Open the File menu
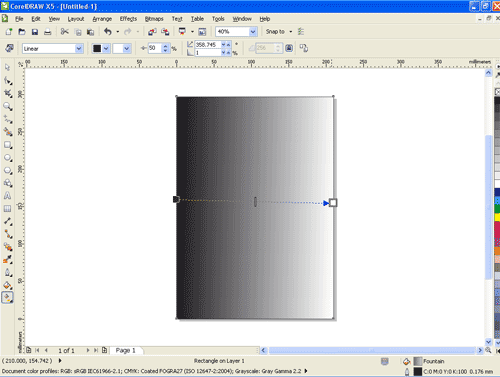This screenshot has height=377, width=500. point(19,19)
